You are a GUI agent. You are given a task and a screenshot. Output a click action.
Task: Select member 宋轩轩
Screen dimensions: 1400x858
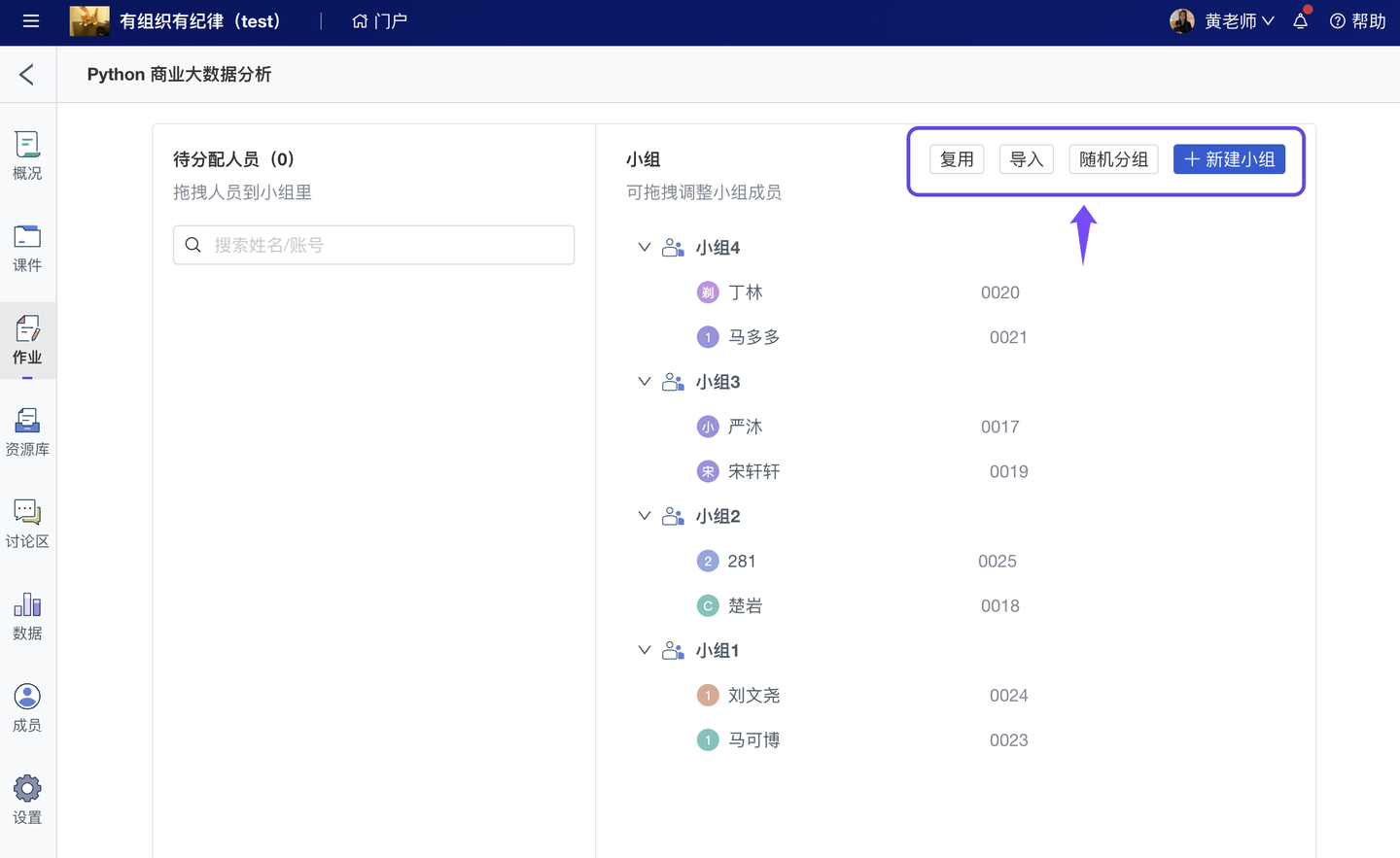(753, 471)
